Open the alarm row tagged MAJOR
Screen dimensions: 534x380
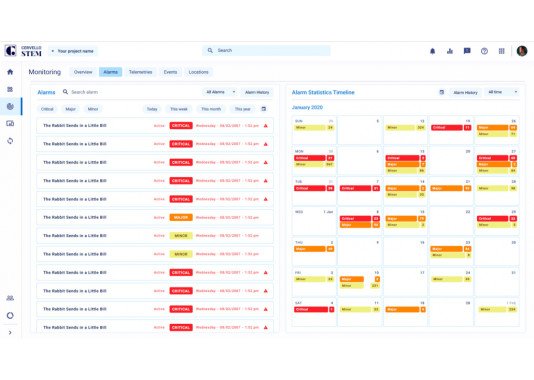point(155,217)
